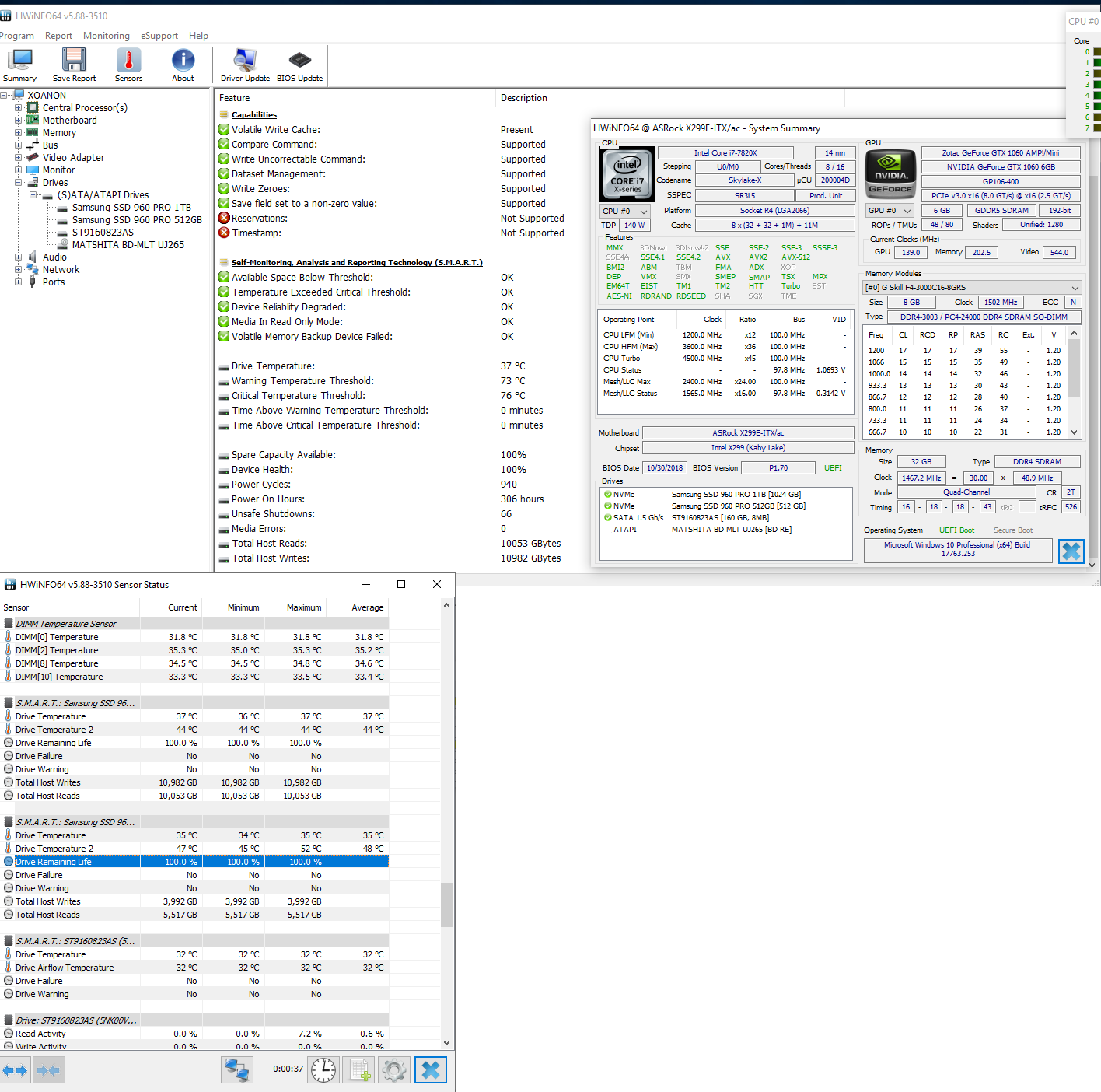The image size is (1101, 1092).
Task: Open the CPU #0 dropdown in System Summary
Action: pyautogui.click(x=625, y=212)
